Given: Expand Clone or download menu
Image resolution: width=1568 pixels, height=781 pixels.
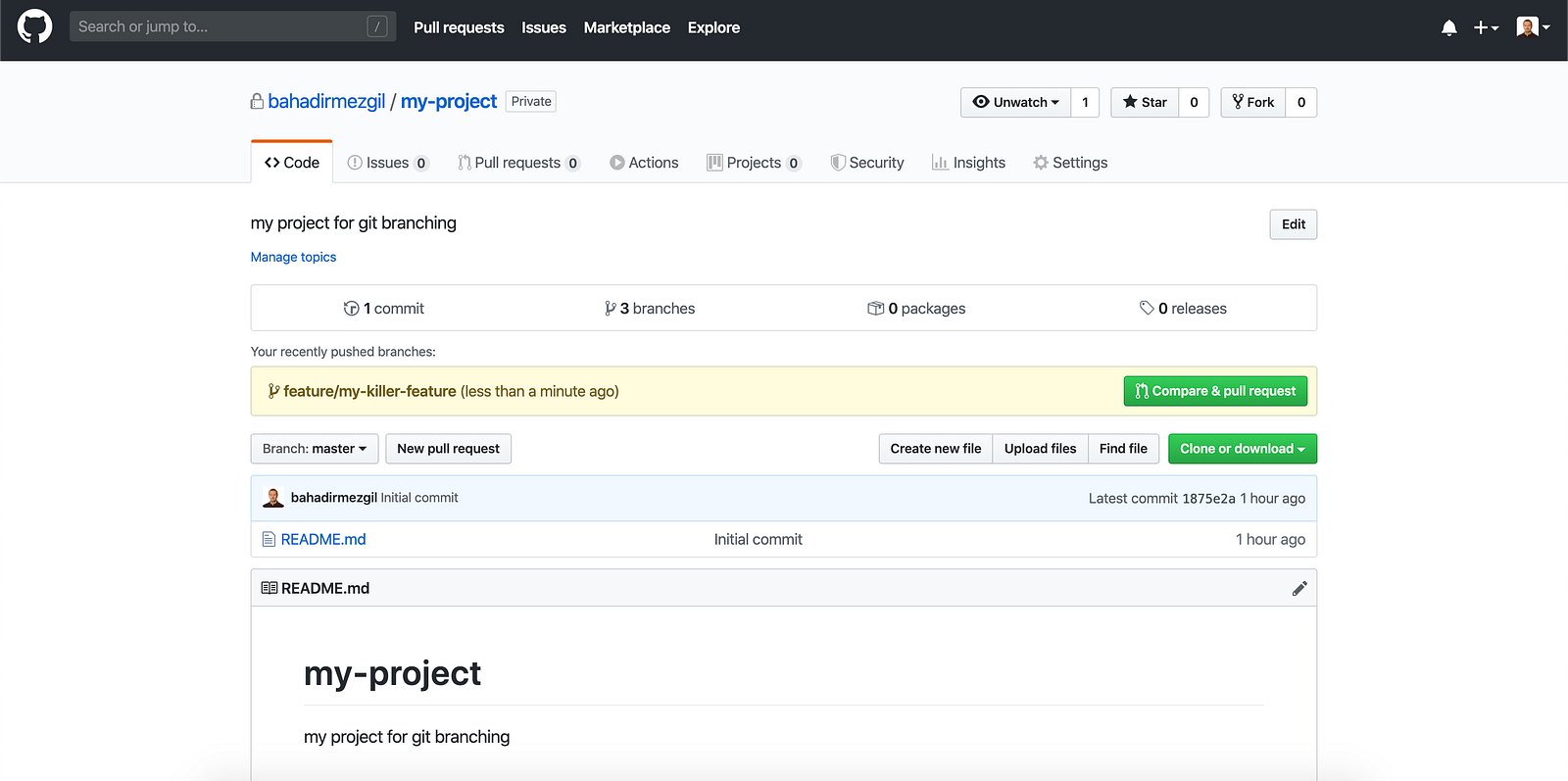Looking at the screenshot, I should 1242,449.
